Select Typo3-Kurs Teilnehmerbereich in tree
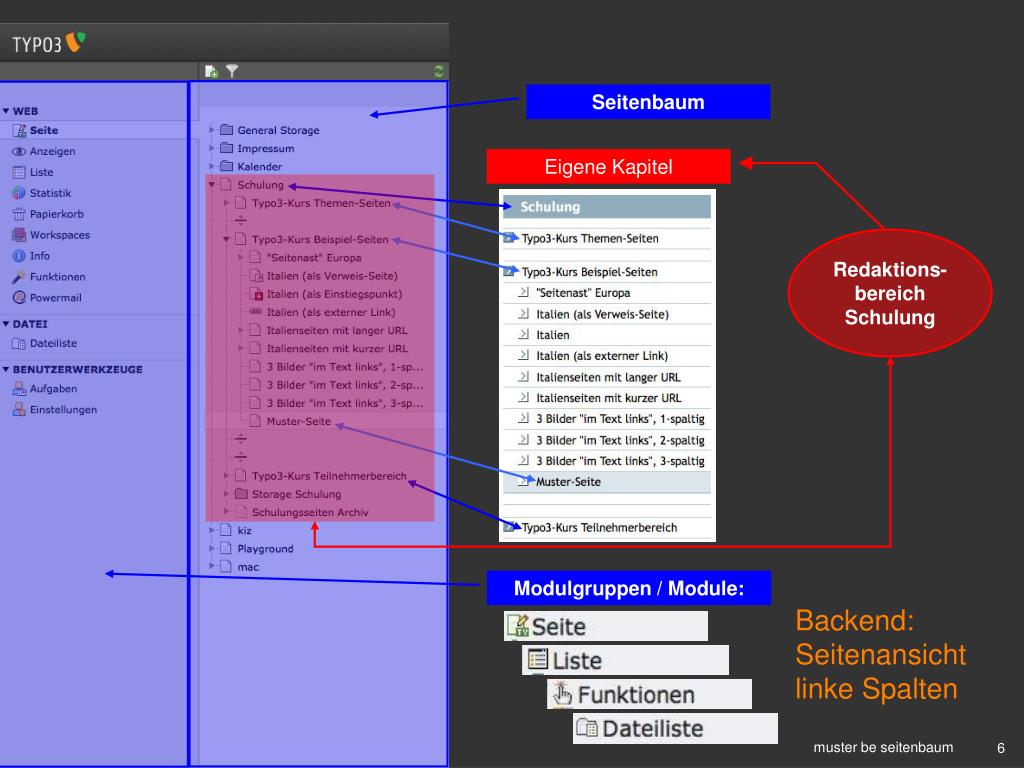1024x768 pixels. coord(329,477)
